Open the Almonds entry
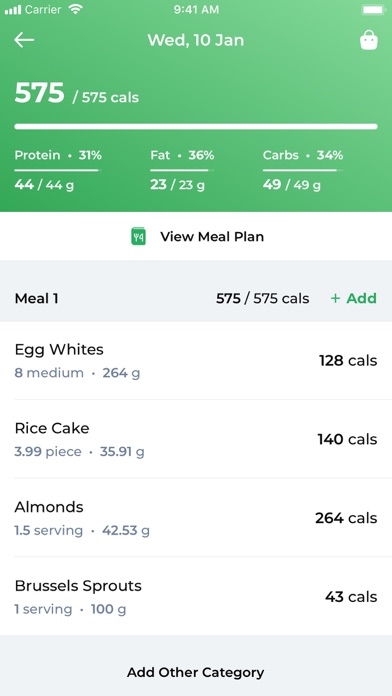392x696 pixels. [196, 518]
